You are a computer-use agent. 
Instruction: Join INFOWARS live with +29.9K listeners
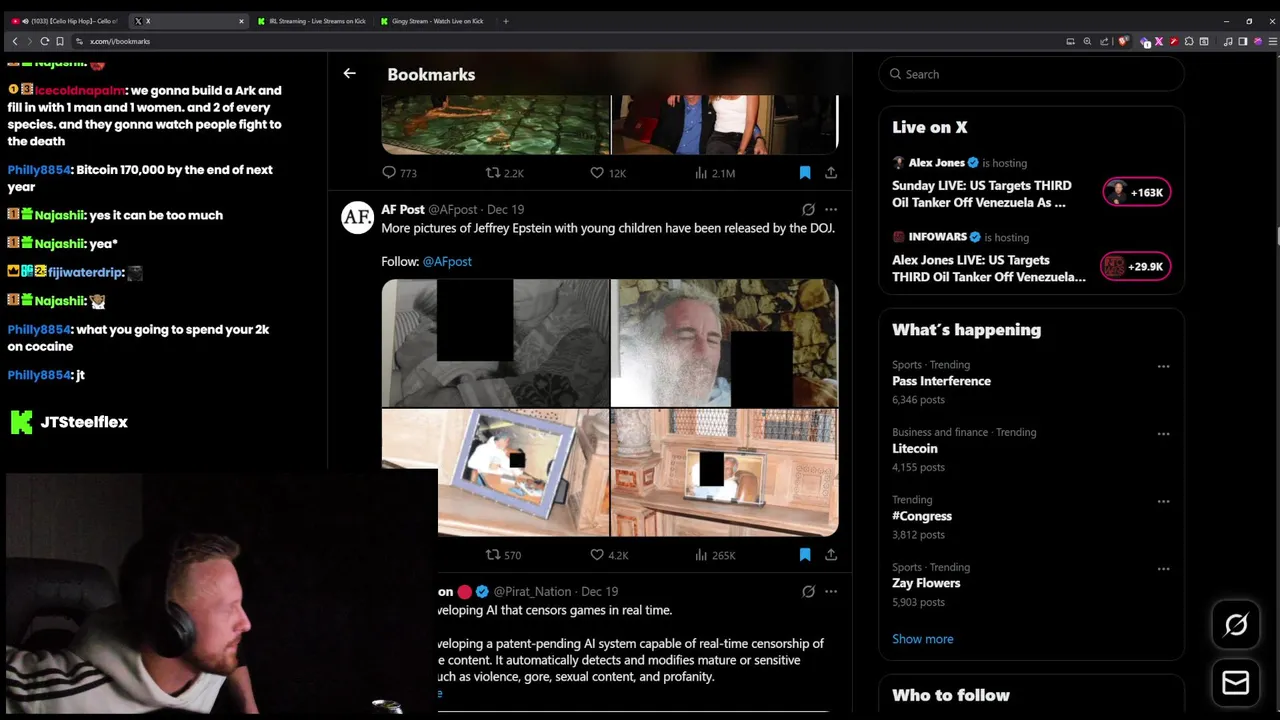tap(1135, 266)
